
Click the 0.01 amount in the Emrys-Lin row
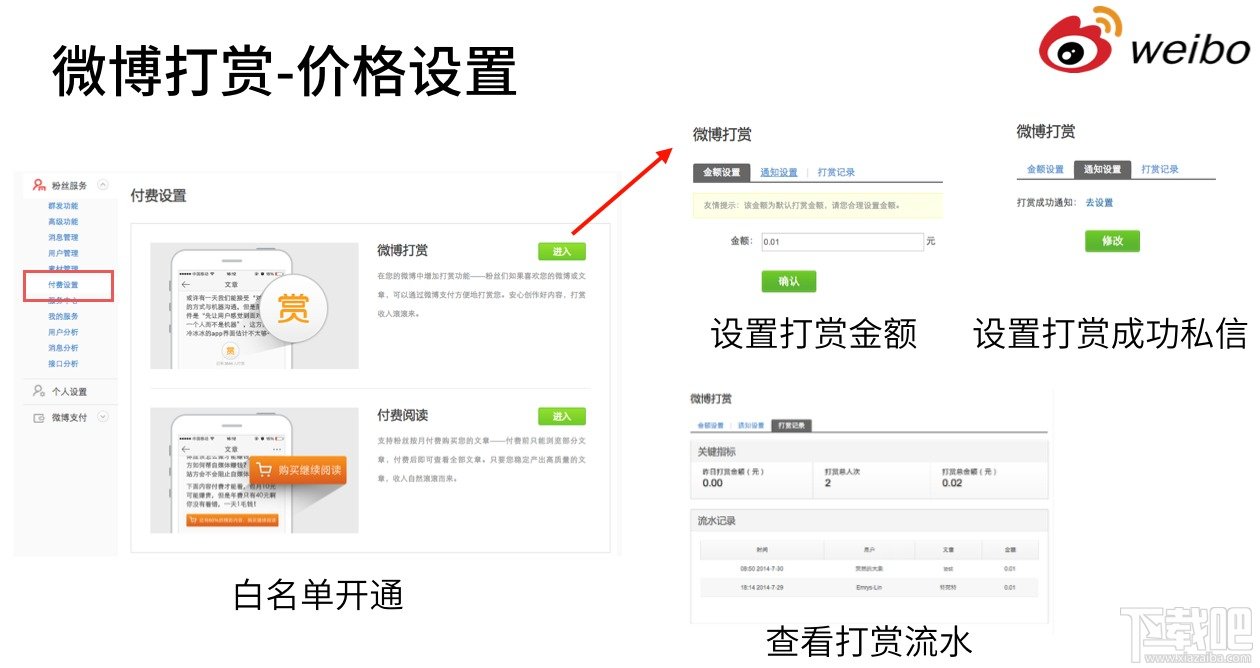(1009, 588)
